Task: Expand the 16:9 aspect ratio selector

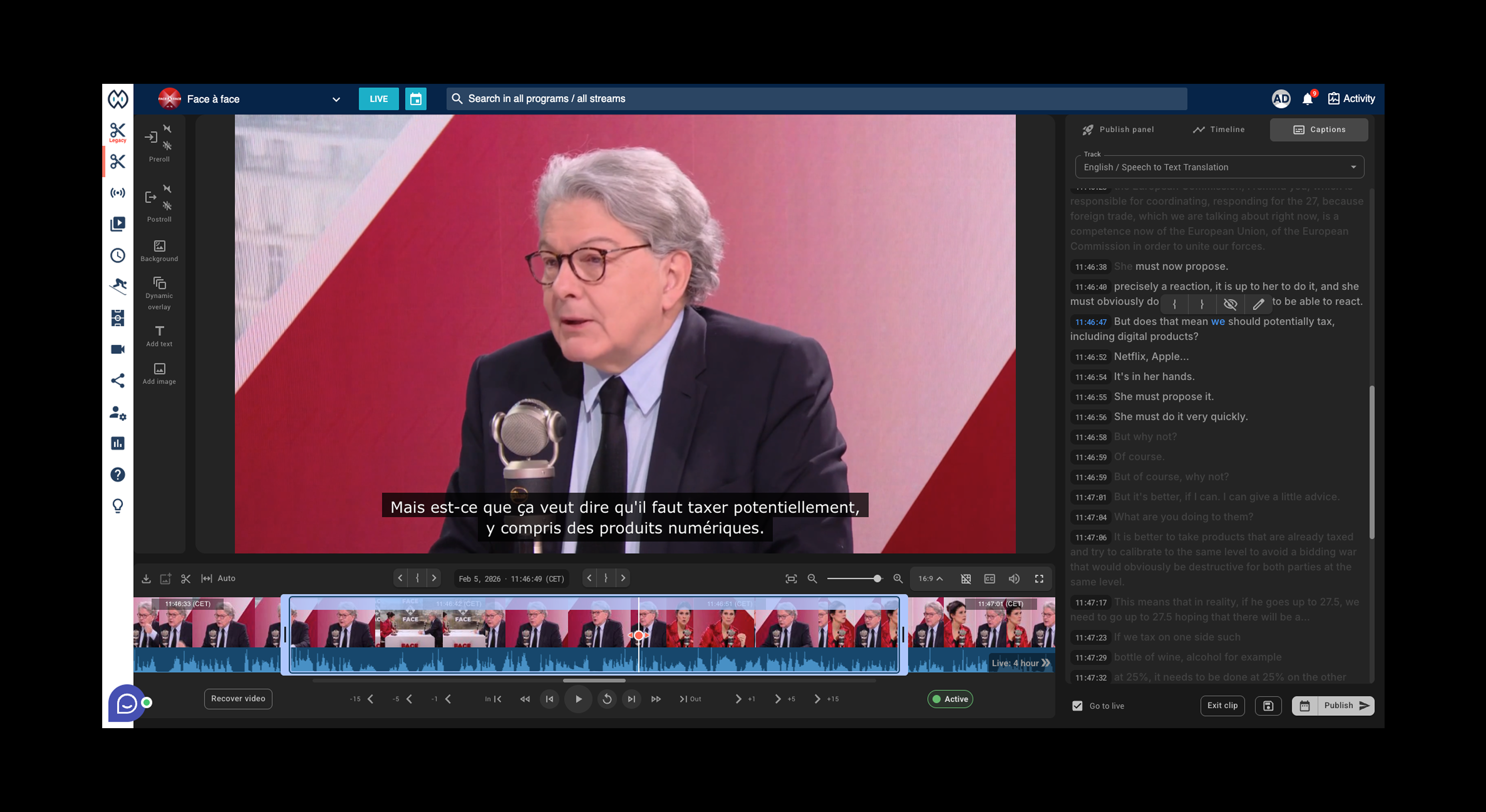Action: 930,578
